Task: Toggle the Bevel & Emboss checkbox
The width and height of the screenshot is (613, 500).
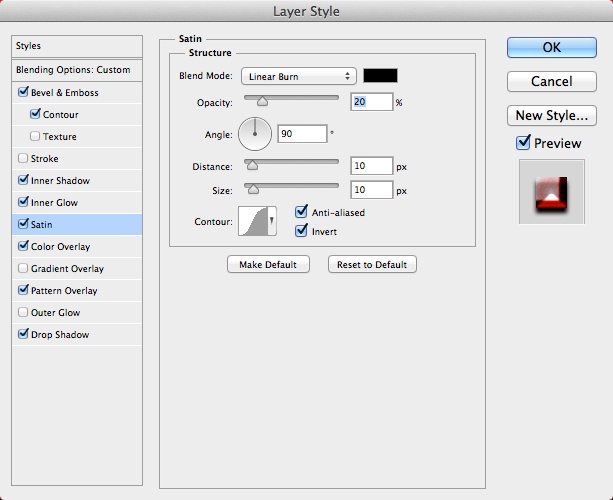Action: 23,92
